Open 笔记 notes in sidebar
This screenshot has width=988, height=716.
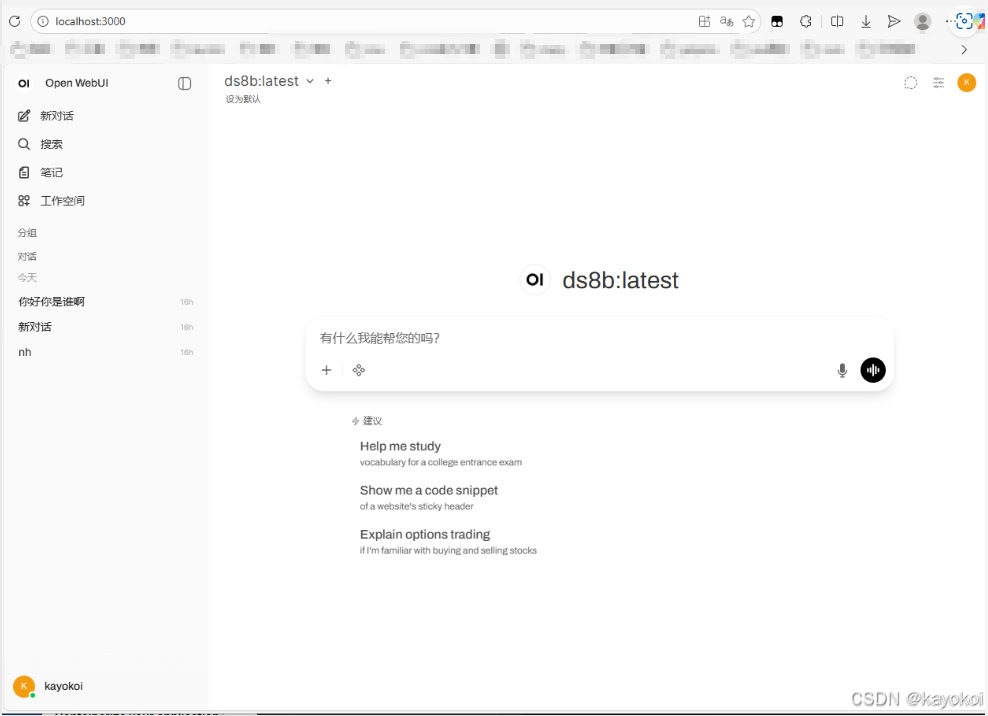click(104, 173)
